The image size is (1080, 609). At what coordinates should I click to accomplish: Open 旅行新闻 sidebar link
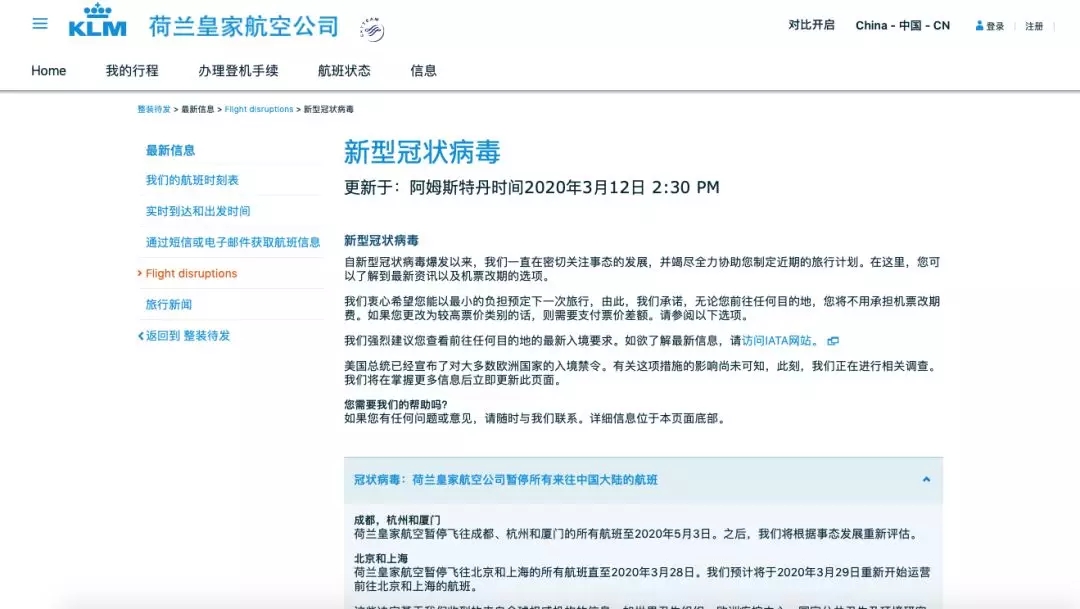[x=169, y=304]
